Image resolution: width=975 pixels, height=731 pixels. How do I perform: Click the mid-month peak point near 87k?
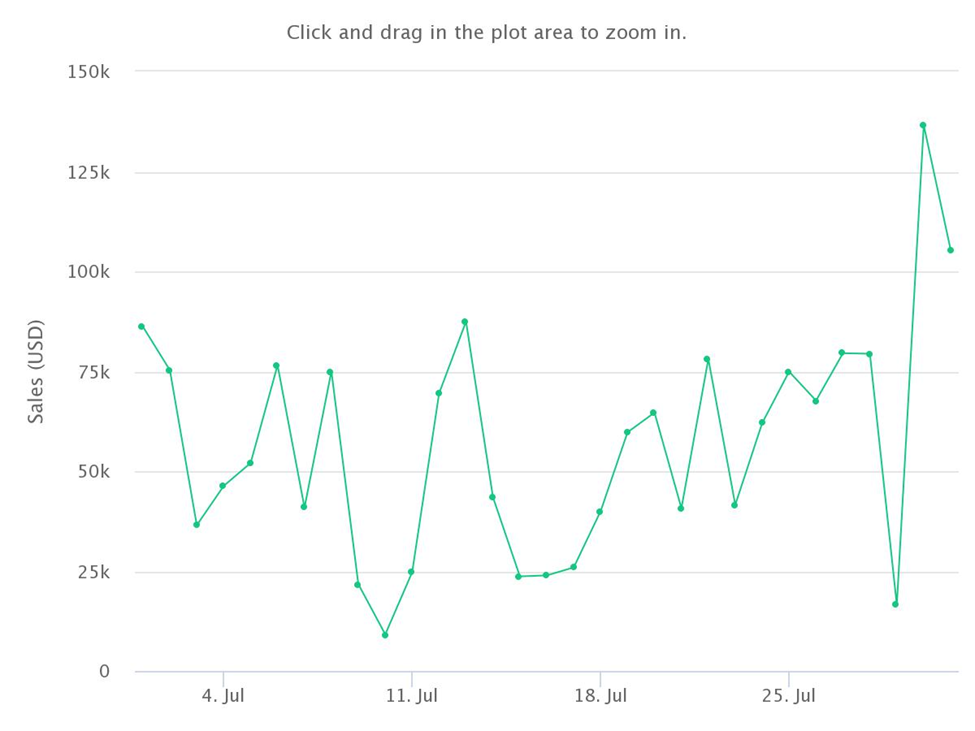[x=464, y=322]
